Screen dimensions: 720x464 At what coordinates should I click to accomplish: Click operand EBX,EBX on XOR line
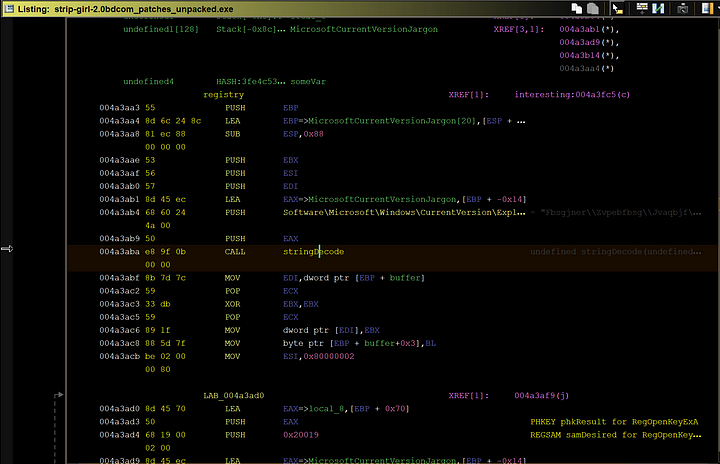click(301, 304)
